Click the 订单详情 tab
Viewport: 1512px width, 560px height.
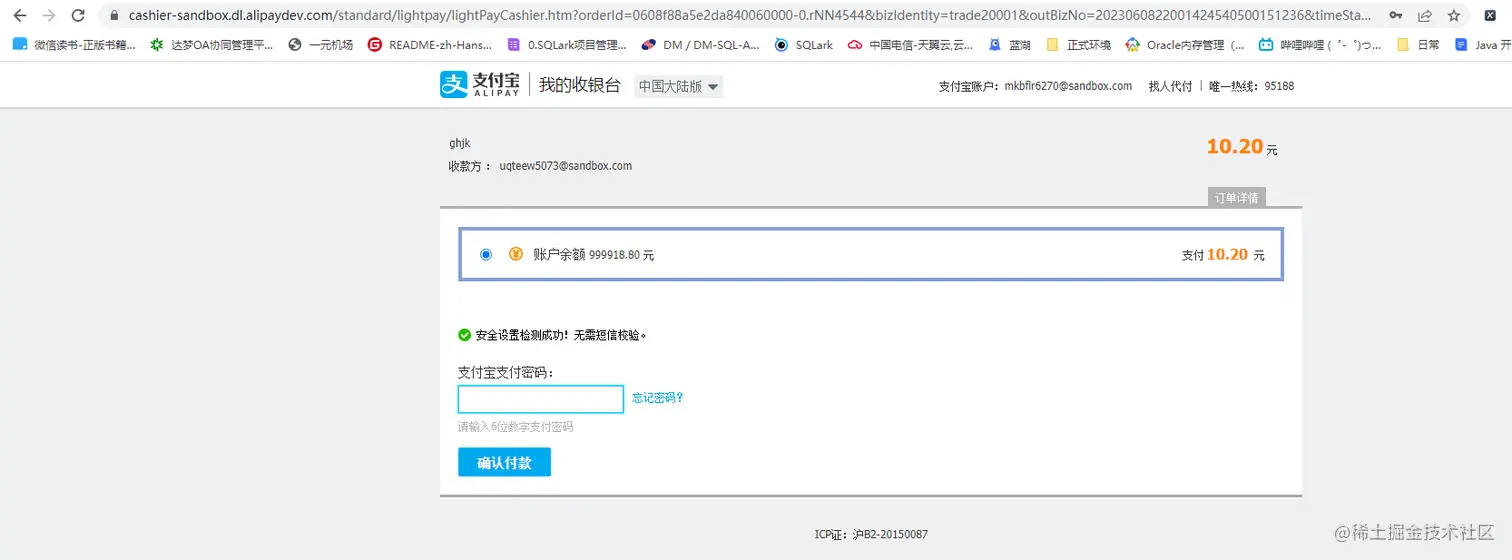click(1237, 197)
